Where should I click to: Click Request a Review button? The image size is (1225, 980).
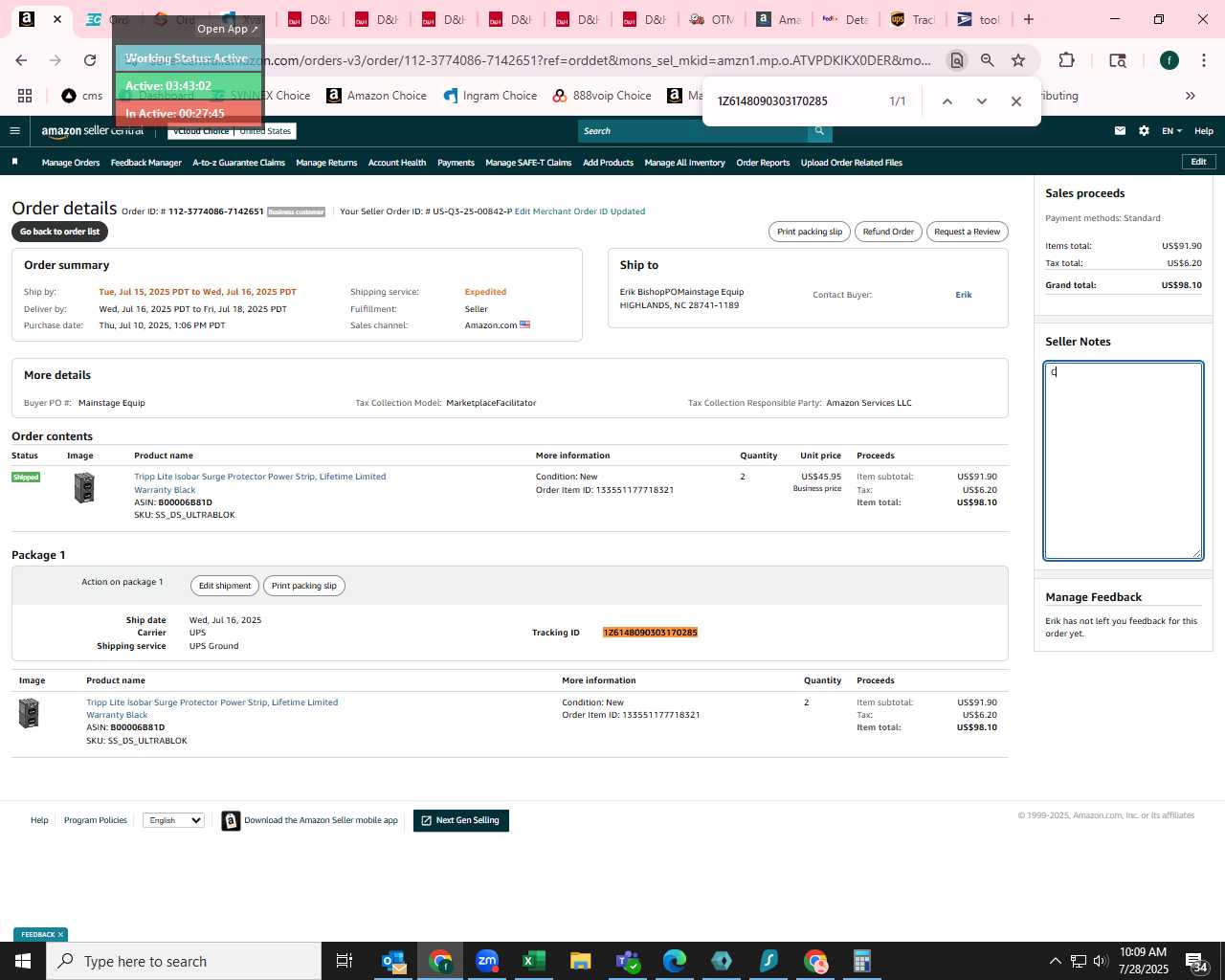(x=967, y=232)
